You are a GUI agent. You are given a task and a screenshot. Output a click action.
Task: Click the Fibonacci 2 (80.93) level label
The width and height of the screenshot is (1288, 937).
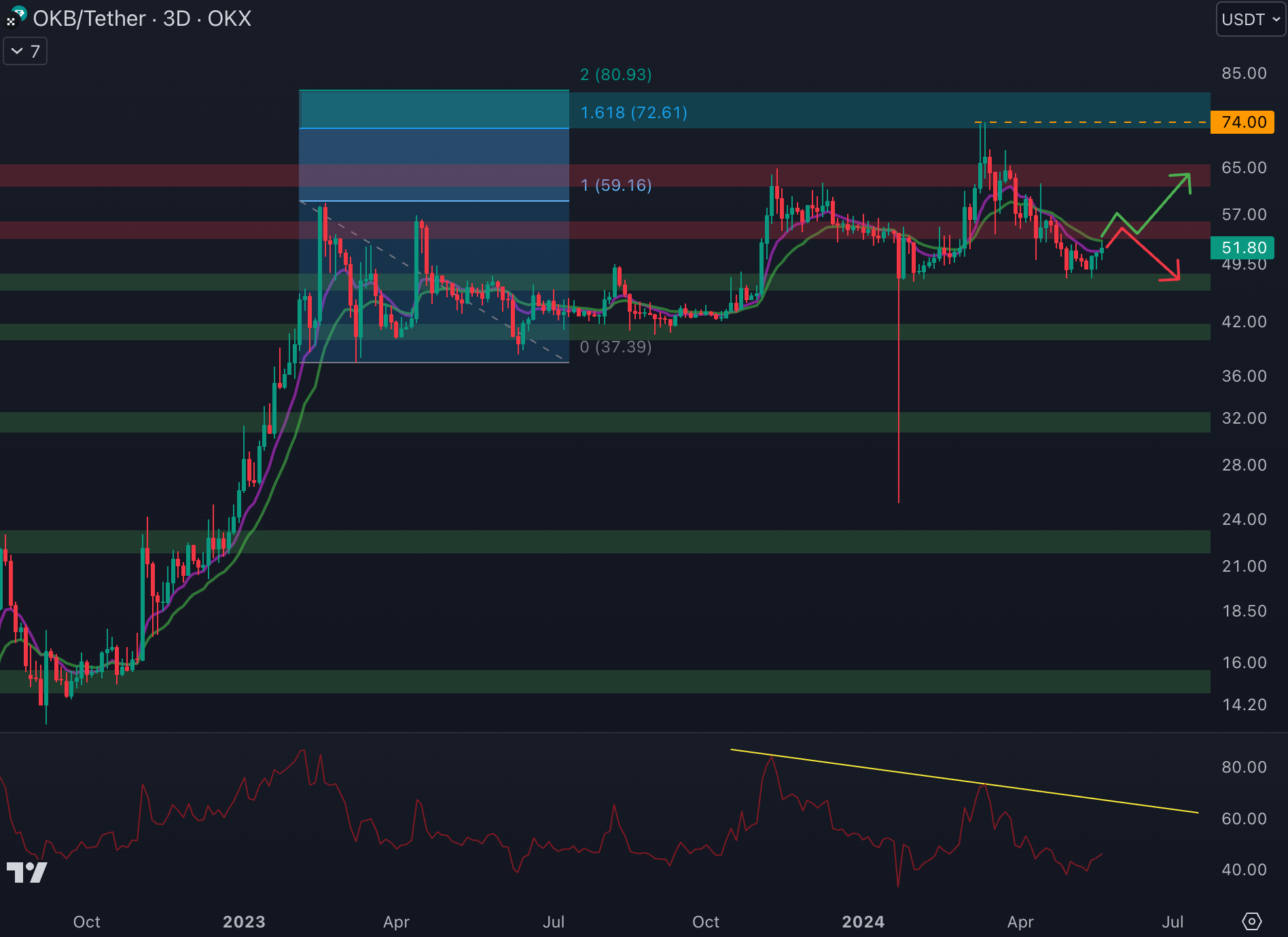[x=615, y=75]
